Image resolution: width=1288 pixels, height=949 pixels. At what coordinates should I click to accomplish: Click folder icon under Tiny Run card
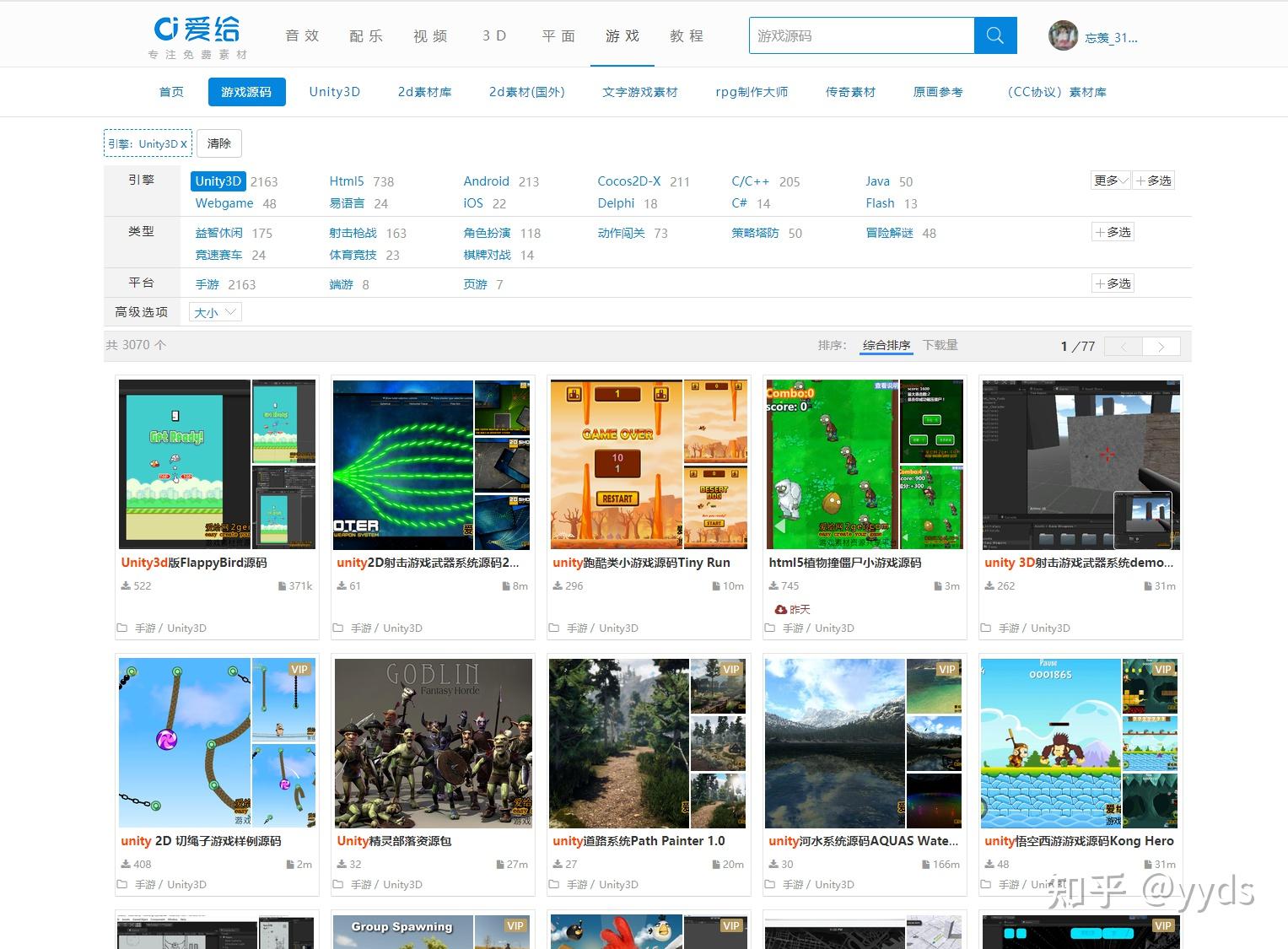click(x=554, y=628)
